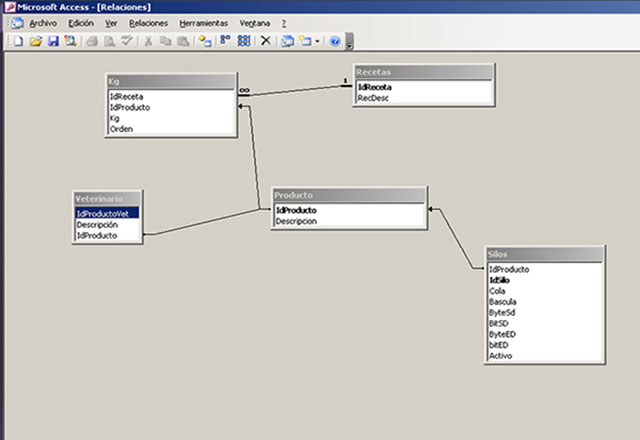640x440 pixels.
Task: Click the Show Table toolbar icon
Action: [x=204, y=41]
